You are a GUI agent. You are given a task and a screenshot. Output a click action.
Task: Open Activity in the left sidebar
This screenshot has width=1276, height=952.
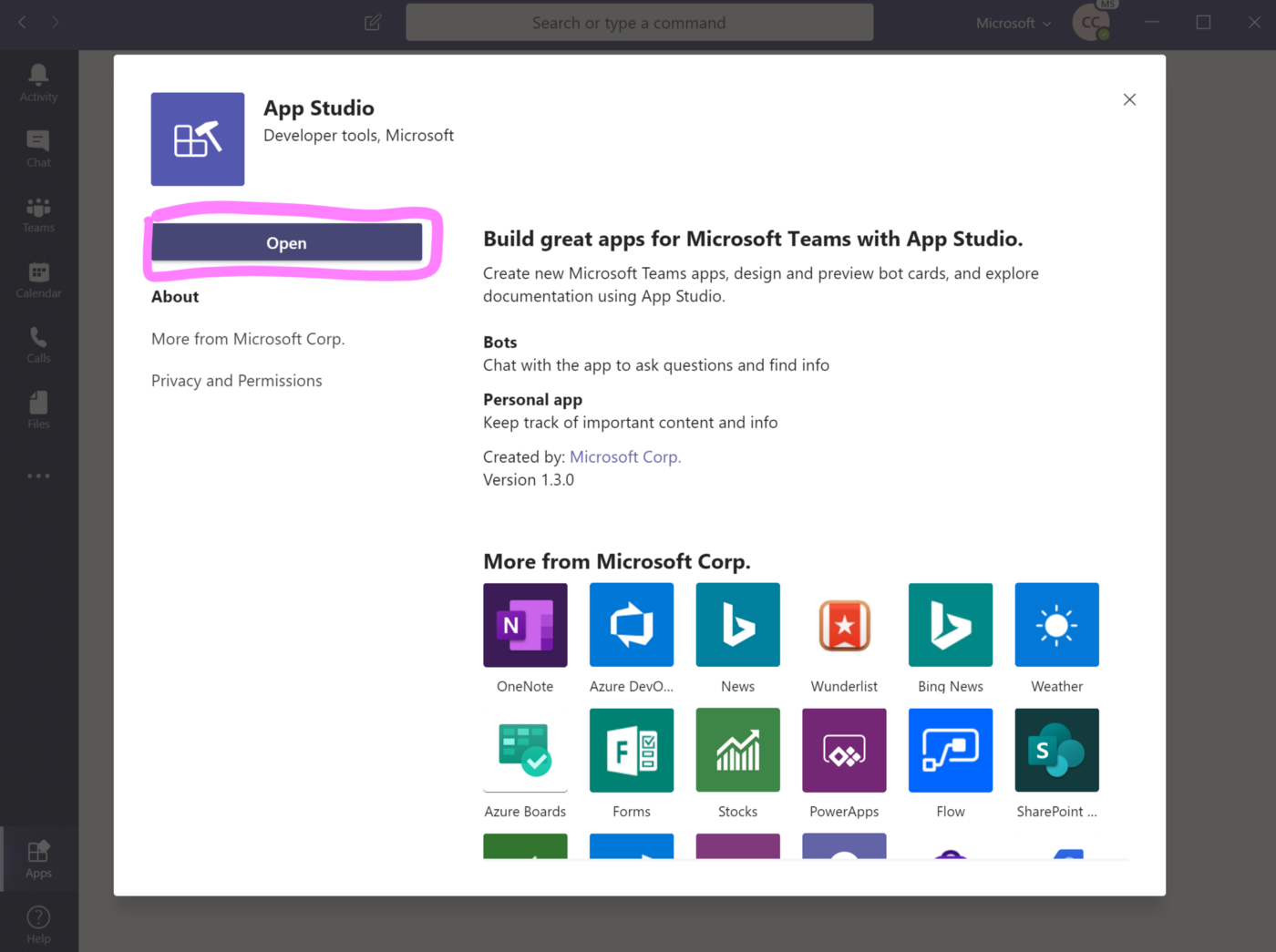pos(38,83)
